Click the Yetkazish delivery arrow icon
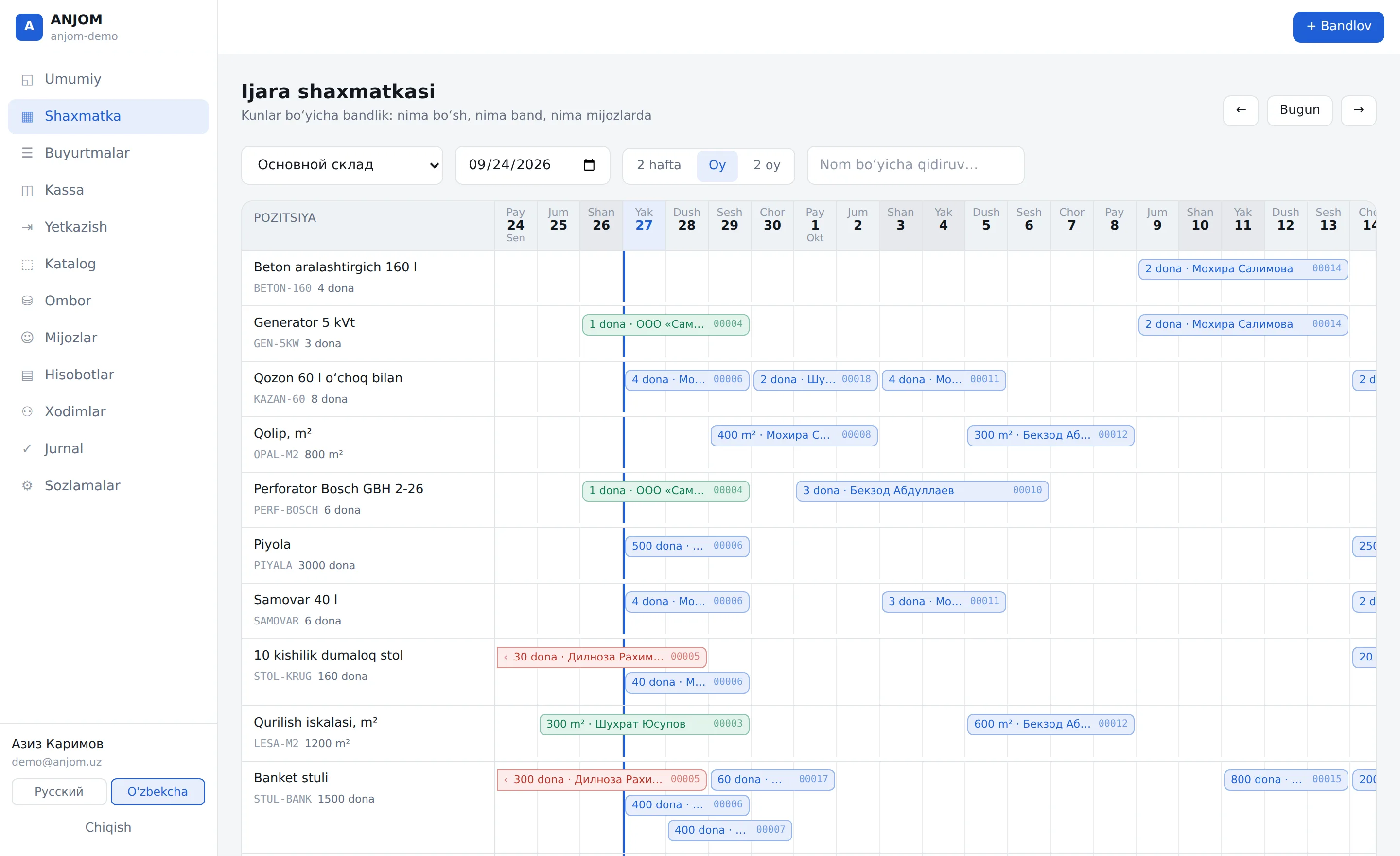This screenshot has height=856, width=1400. click(x=27, y=227)
